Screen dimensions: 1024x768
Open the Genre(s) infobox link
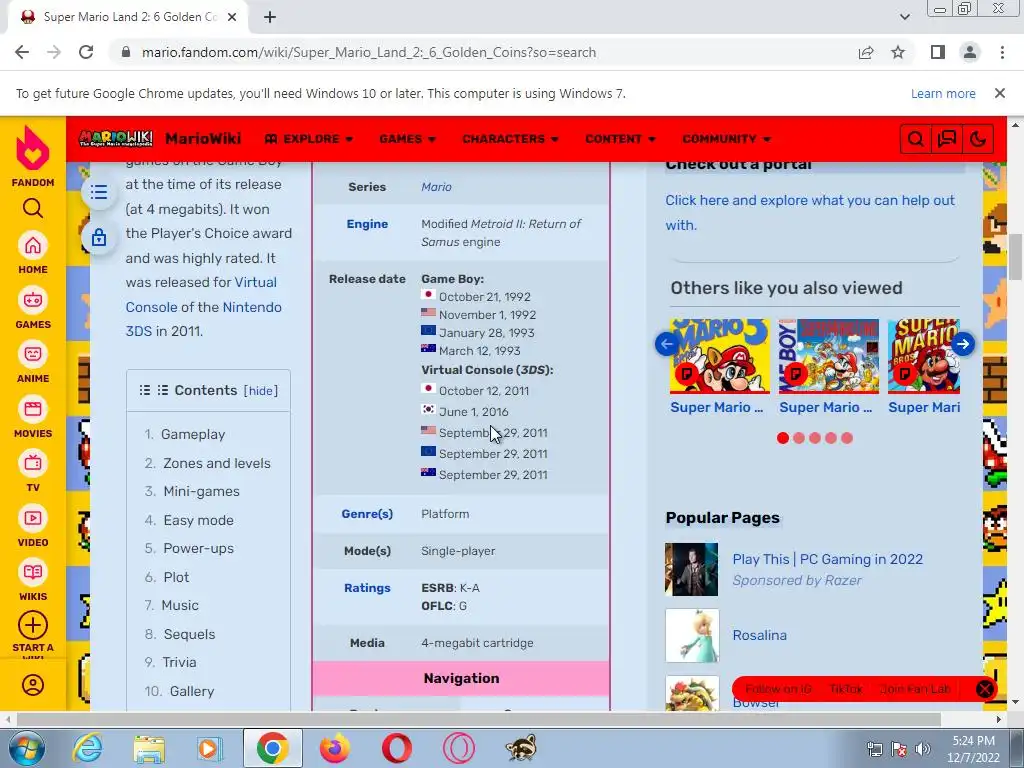coord(367,514)
